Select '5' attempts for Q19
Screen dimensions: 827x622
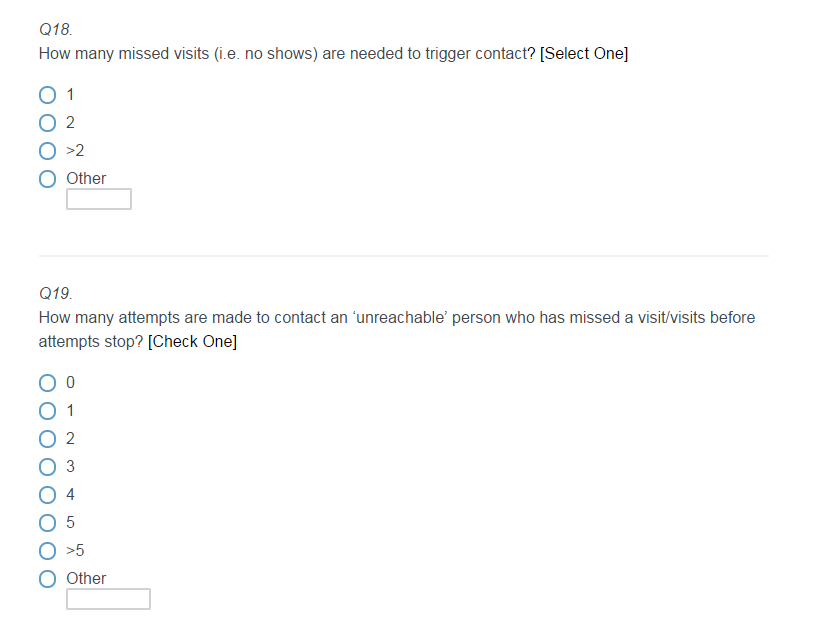click(x=48, y=522)
